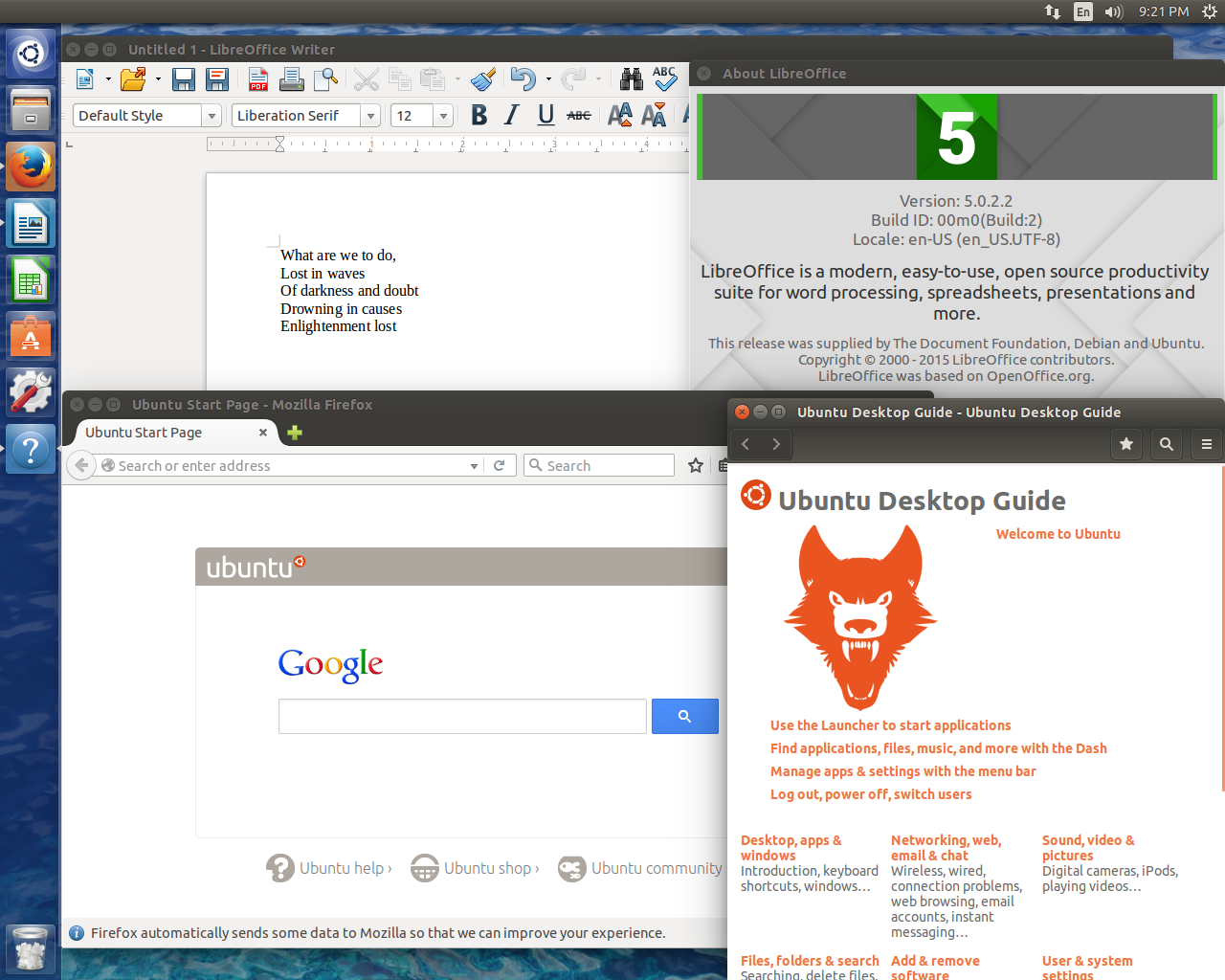Expand the Undo history dropdown arrow
The image size is (1225, 980).
click(548, 79)
